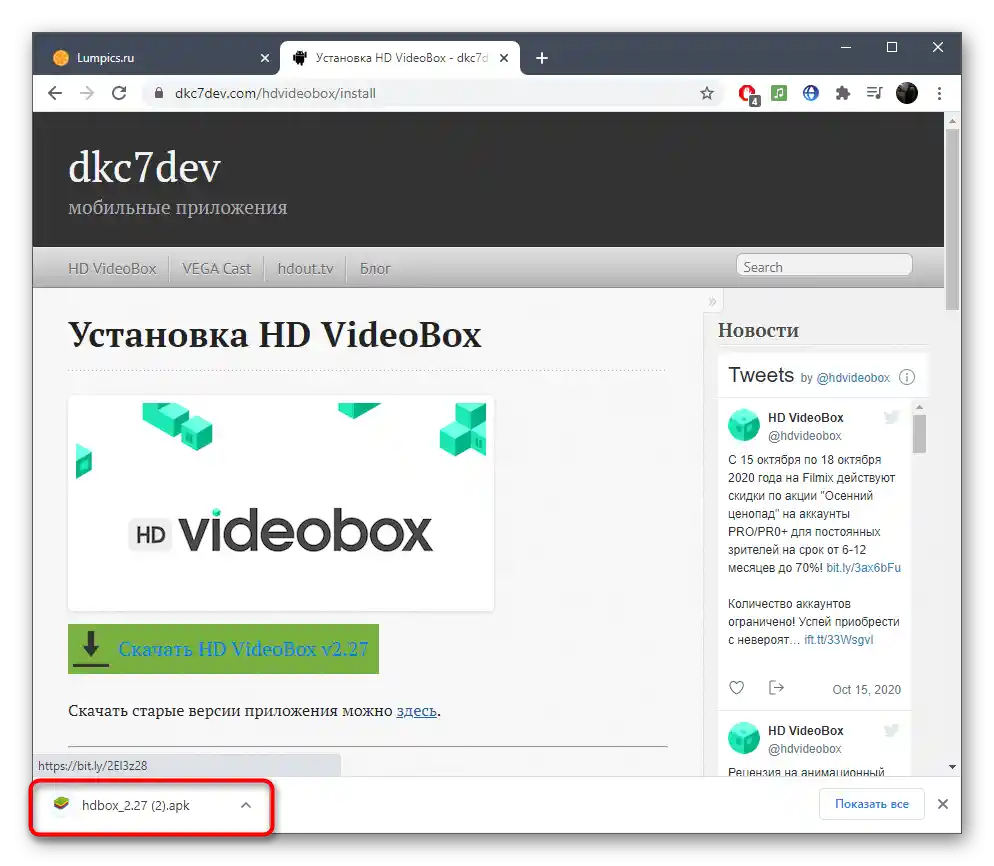Click the second tweet's HD VideoBox avatar
Image resolution: width=994 pixels, height=866 pixels.
tap(744, 738)
